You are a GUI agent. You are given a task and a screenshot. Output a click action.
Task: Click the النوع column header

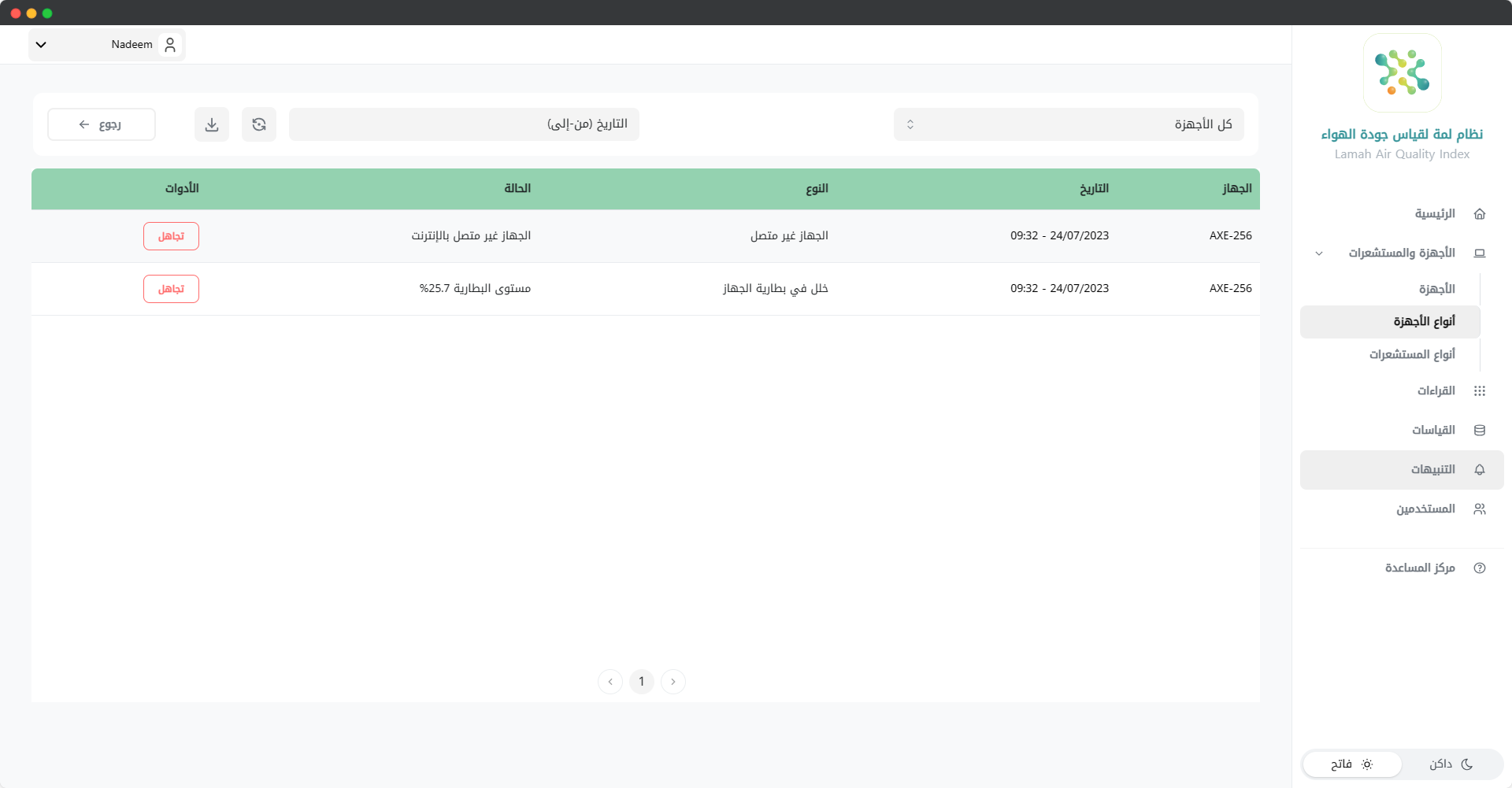click(x=817, y=189)
